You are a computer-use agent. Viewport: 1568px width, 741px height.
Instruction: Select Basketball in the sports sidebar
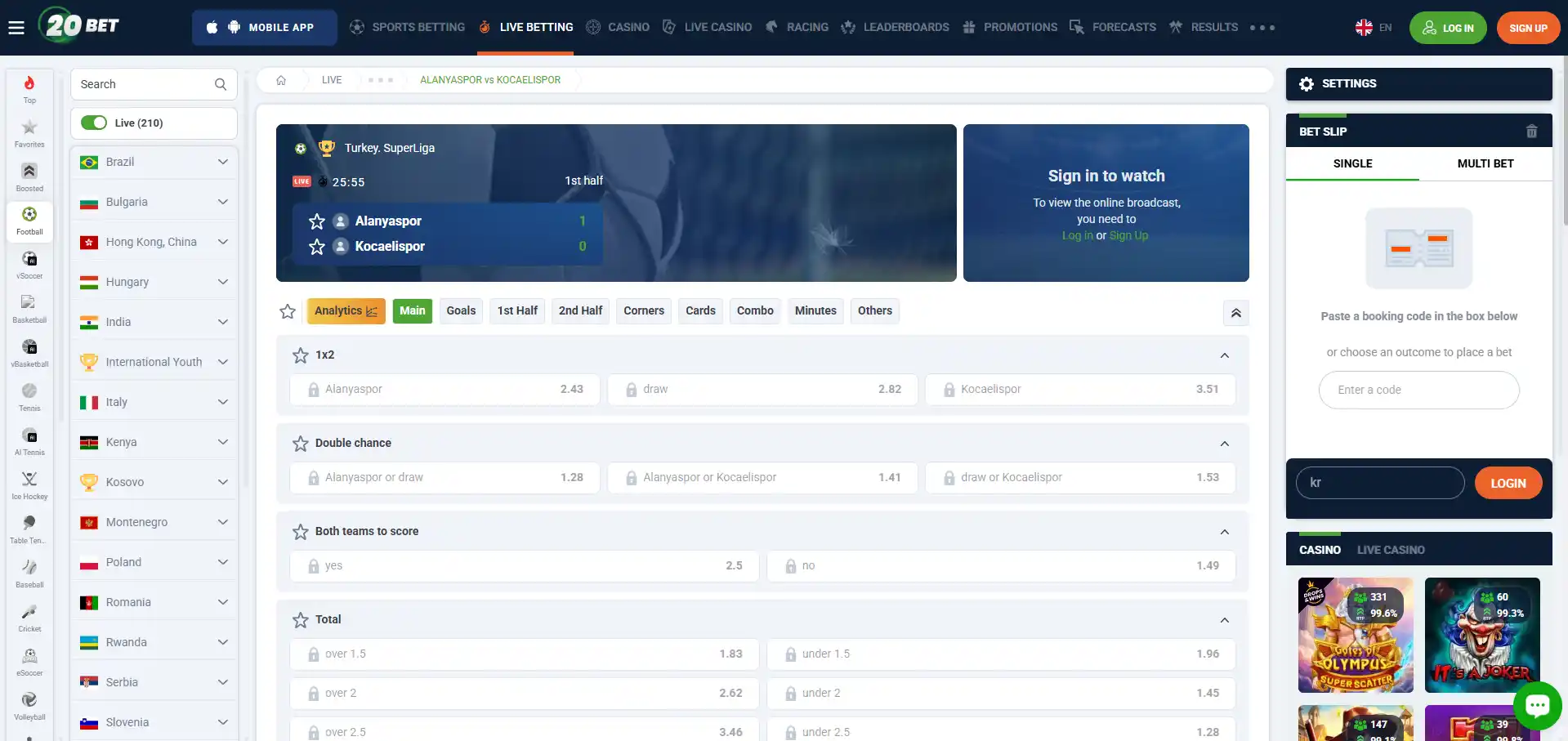coord(29,310)
